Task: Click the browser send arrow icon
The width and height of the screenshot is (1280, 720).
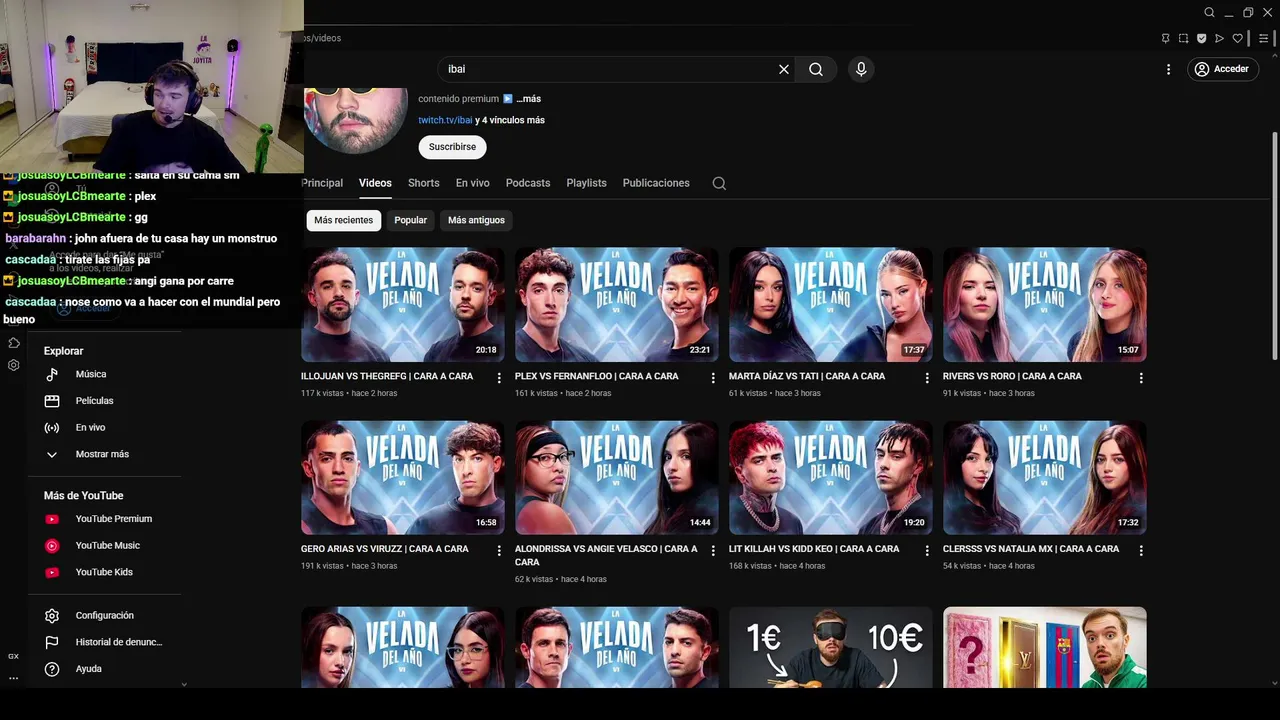Action: tap(1219, 38)
